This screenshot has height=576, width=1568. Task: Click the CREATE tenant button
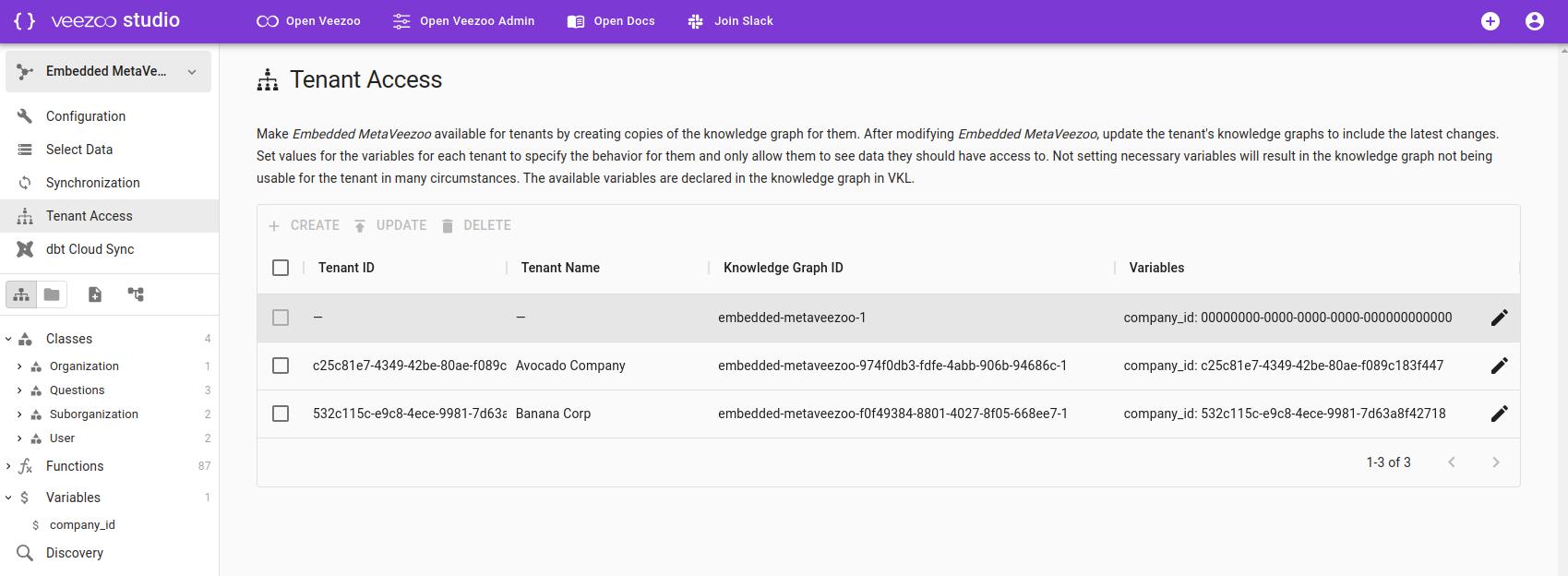click(x=304, y=225)
